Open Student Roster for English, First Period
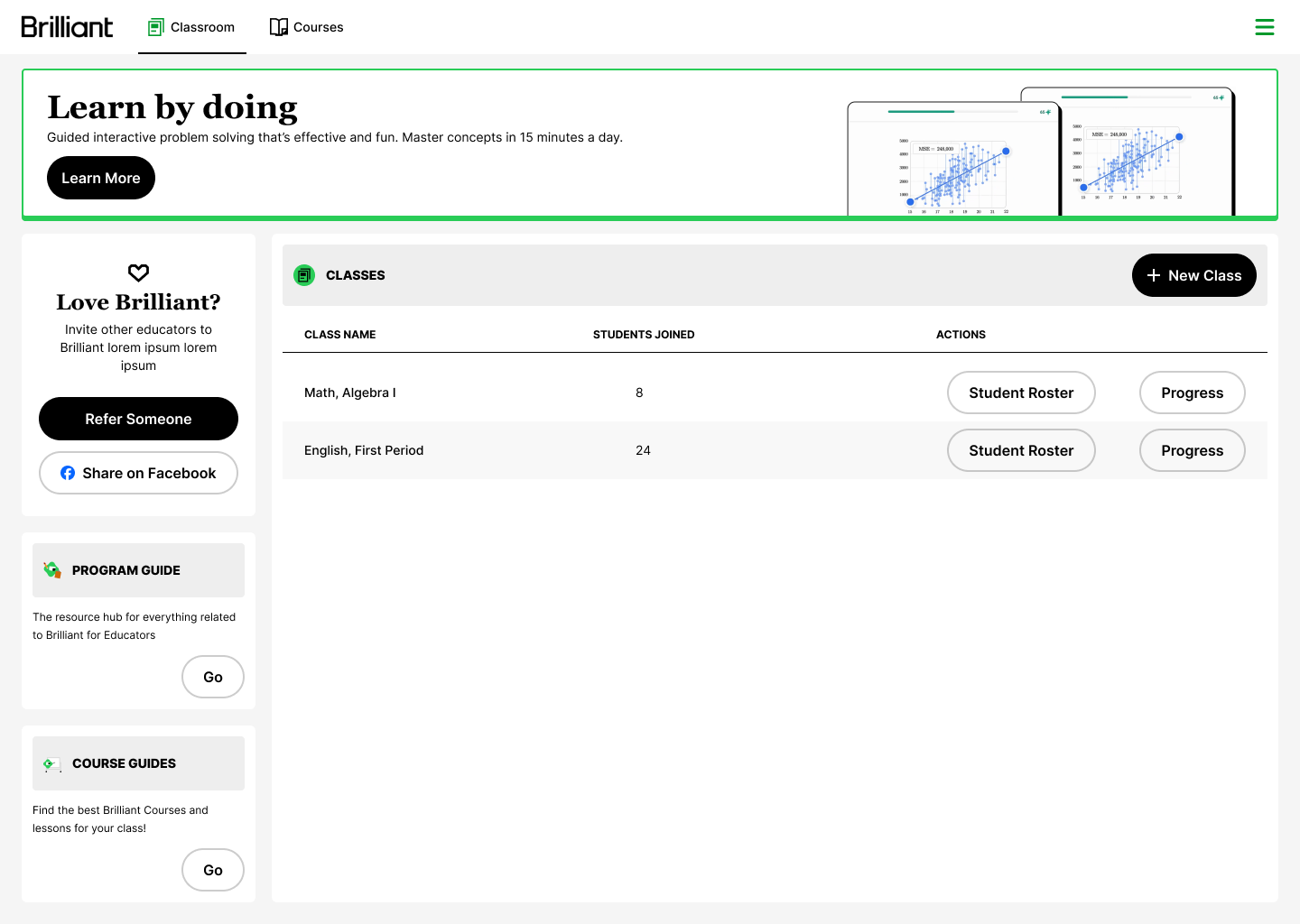 point(1021,450)
